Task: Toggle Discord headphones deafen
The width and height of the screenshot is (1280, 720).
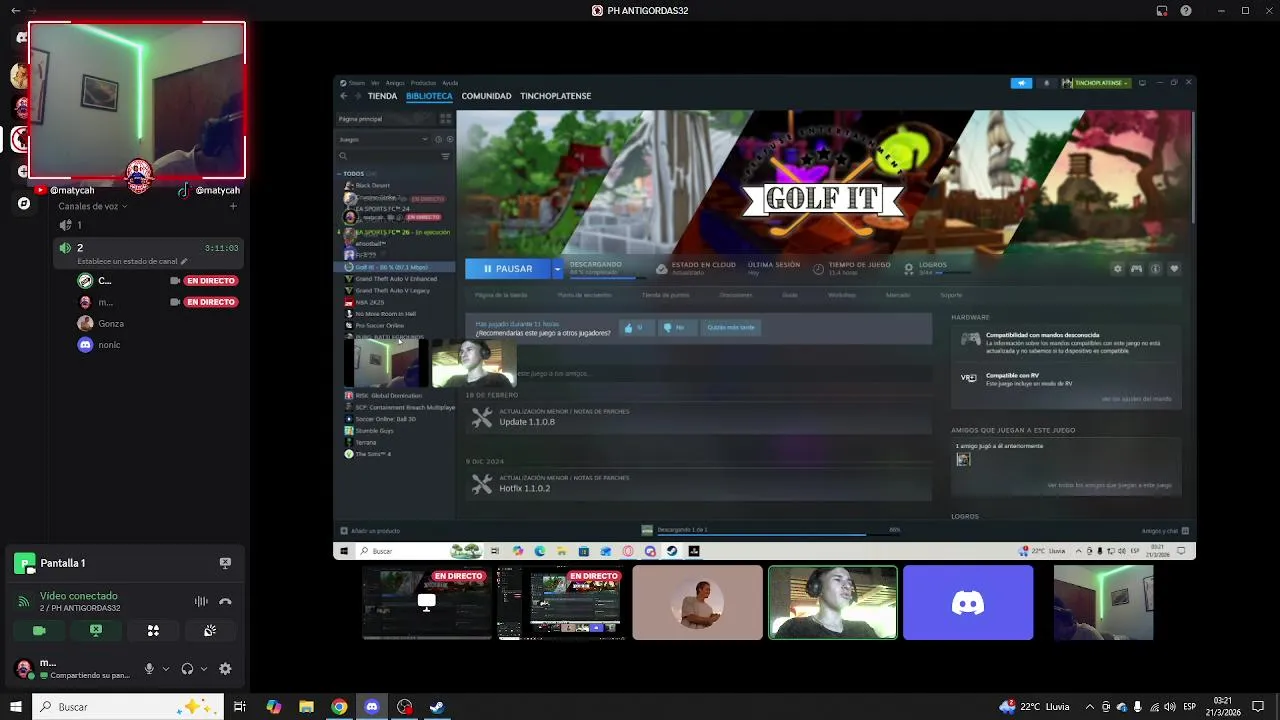Action: click(x=187, y=668)
